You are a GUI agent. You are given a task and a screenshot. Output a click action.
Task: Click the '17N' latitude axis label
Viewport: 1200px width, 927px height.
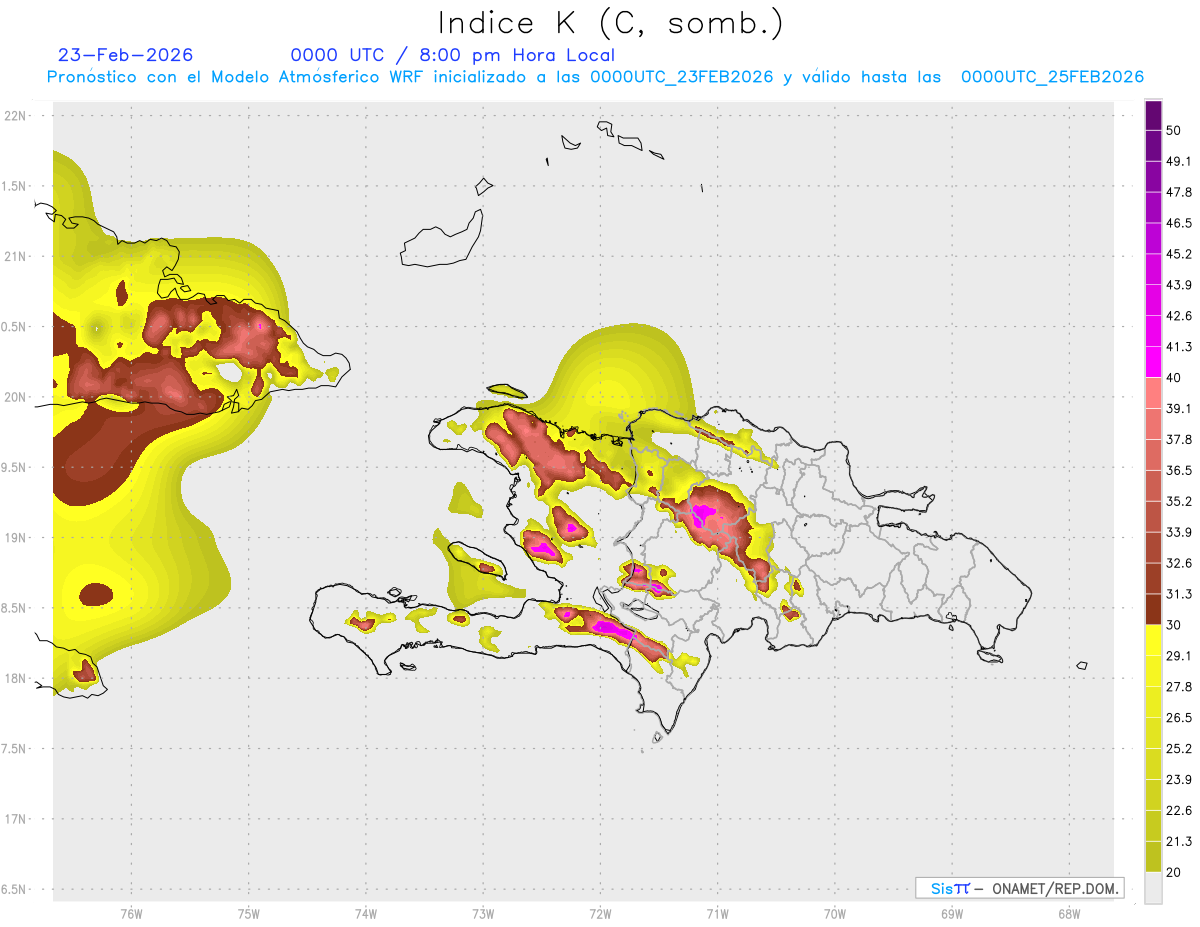[x=15, y=819]
